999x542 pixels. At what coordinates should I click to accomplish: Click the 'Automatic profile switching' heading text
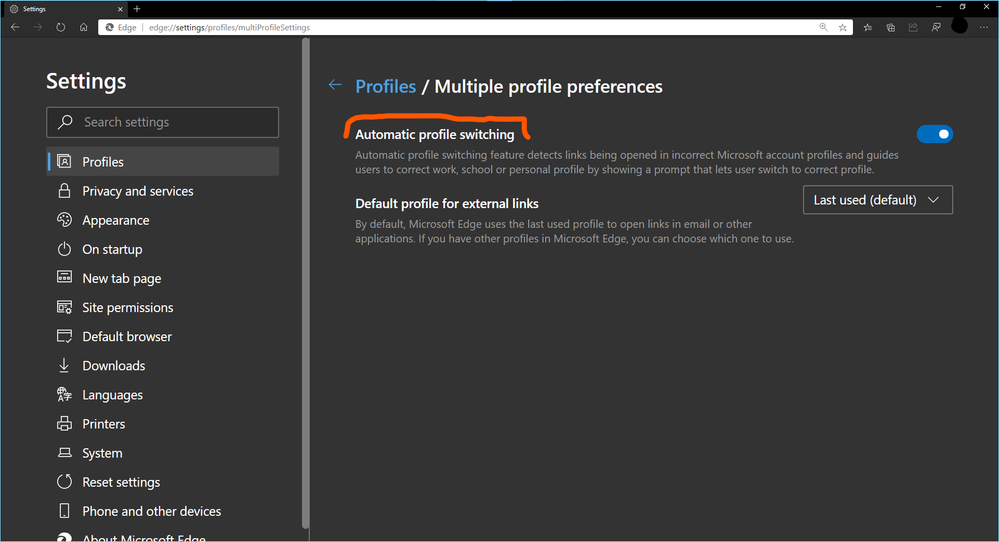coord(435,134)
